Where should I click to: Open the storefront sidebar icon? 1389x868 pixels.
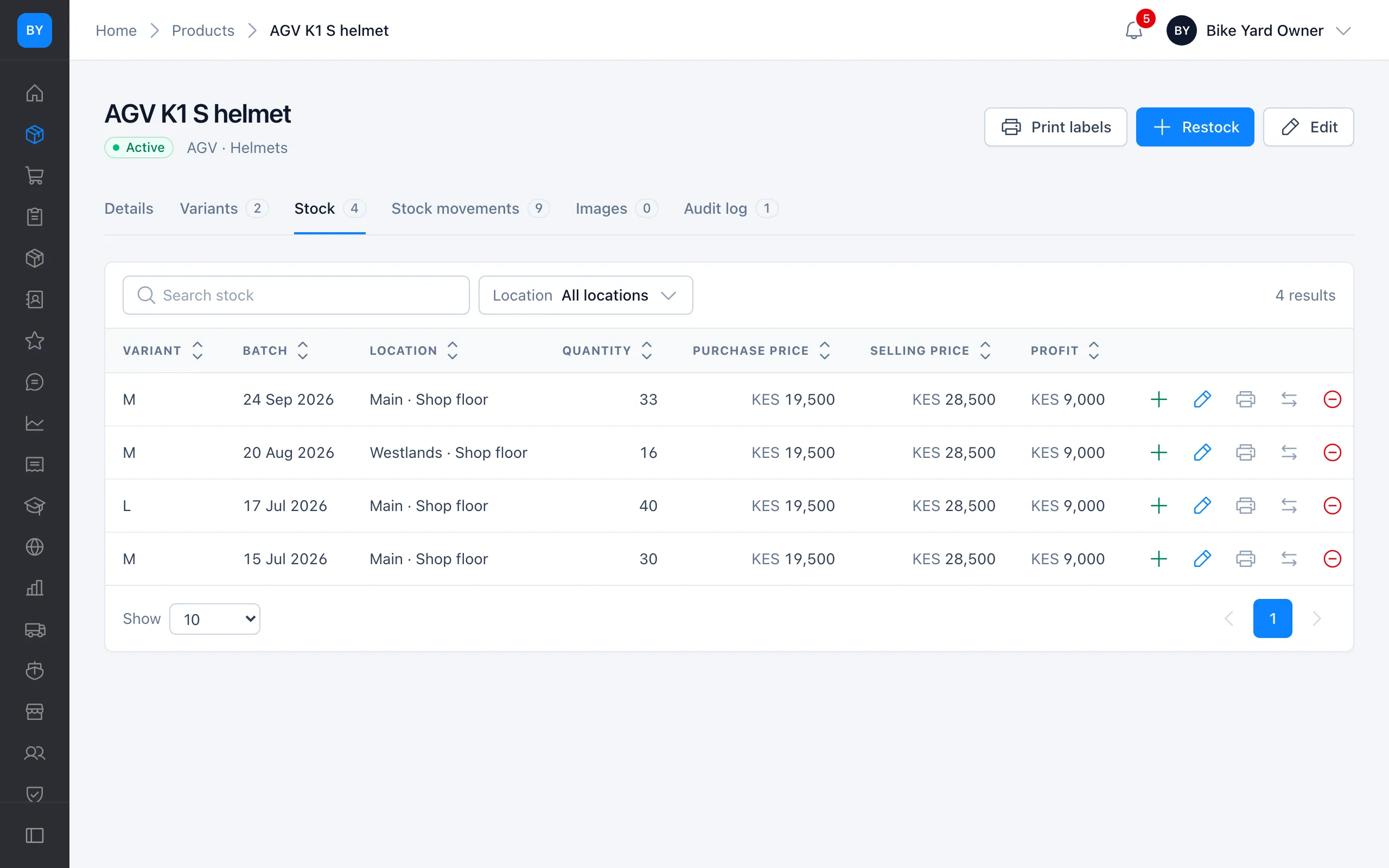click(34, 712)
